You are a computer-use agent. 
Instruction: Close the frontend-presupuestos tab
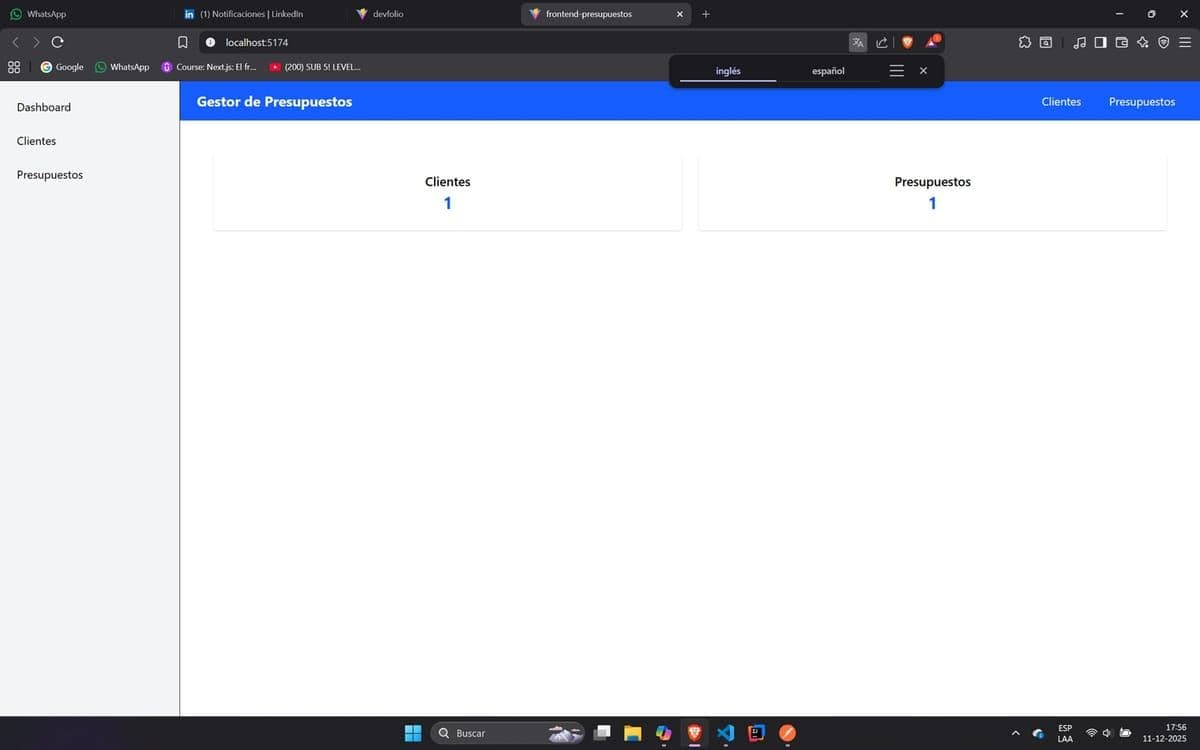[x=680, y=14]
